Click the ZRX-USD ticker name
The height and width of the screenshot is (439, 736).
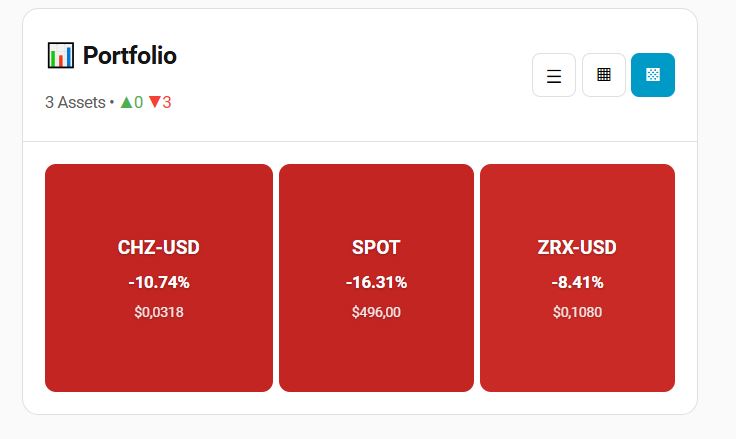click(577, 248)
